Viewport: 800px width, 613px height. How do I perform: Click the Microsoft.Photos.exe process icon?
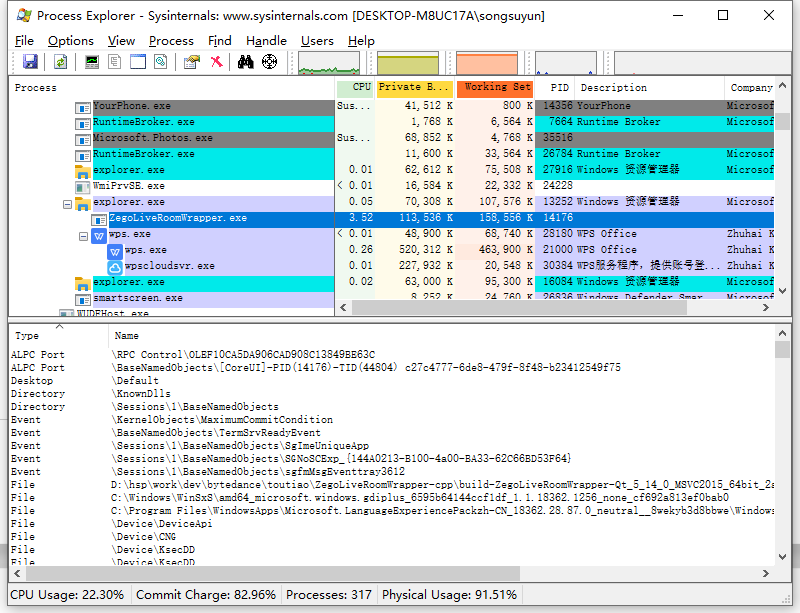pos(83,139)
